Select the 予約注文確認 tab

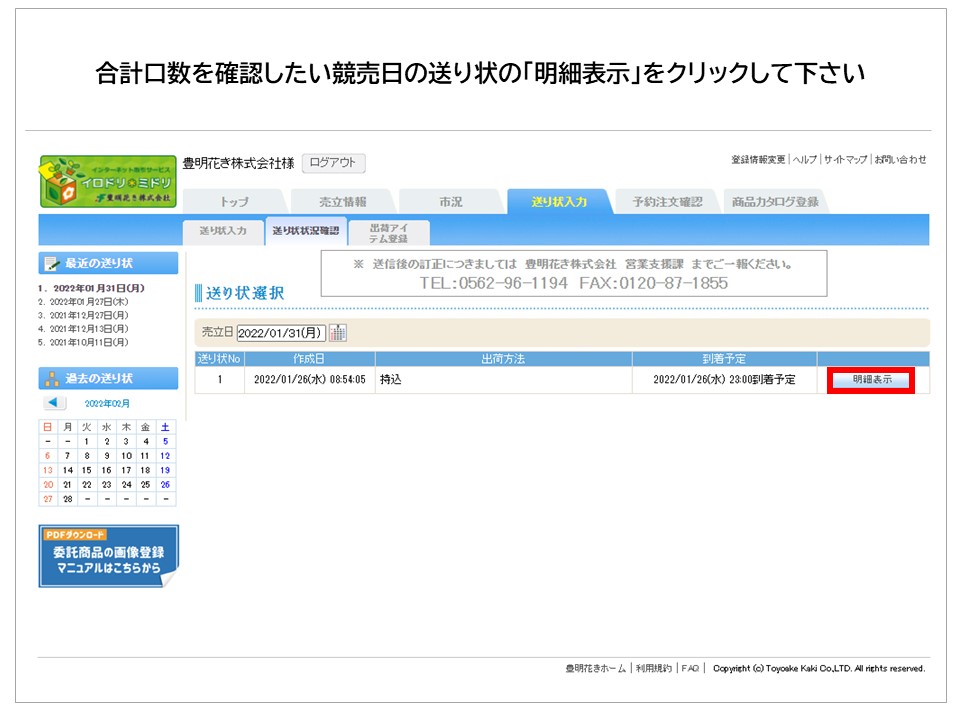(667, 202)
